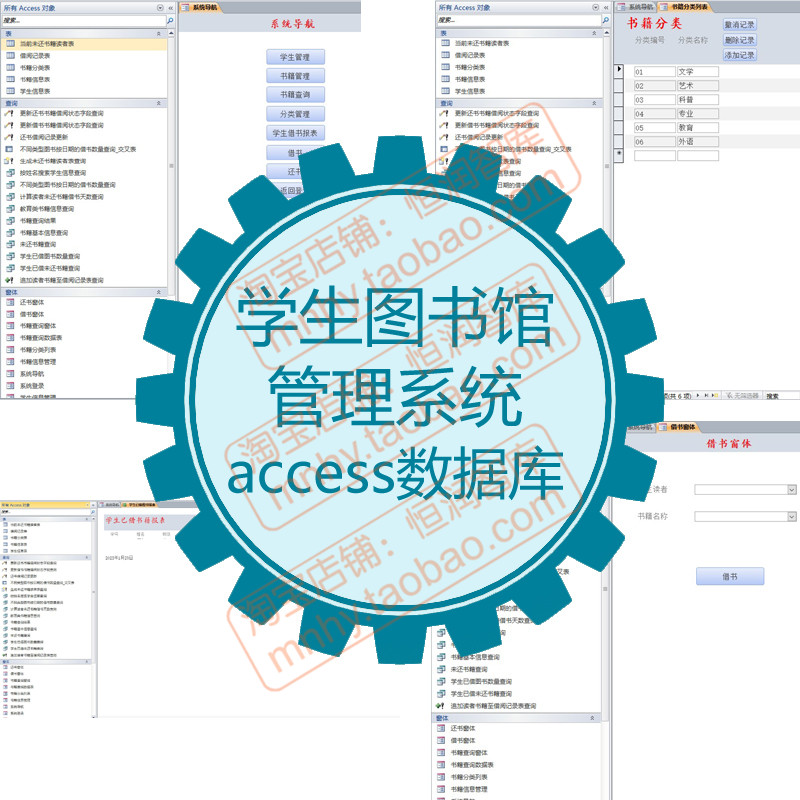800x800 pixels.
Task: Click the 书籍管理 button
Action: point(295,76)
